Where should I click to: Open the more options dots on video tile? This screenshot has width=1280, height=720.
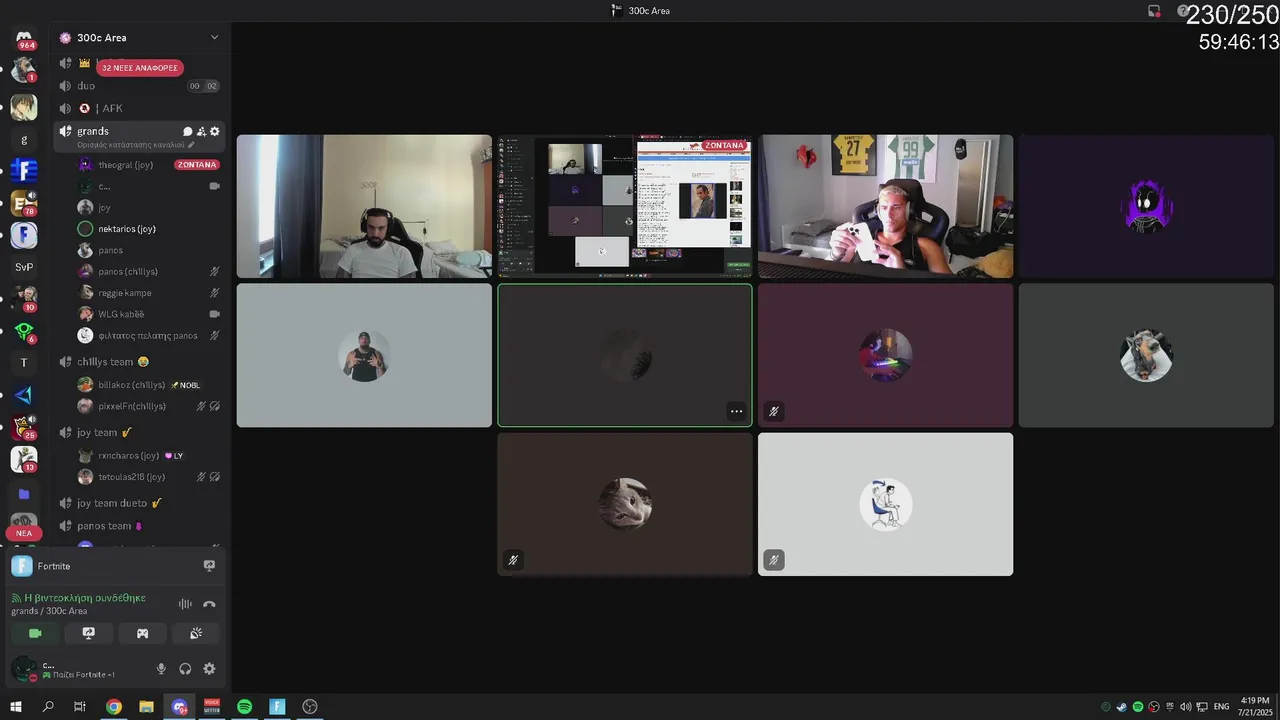pyautogui.click(x=736, y=411)
